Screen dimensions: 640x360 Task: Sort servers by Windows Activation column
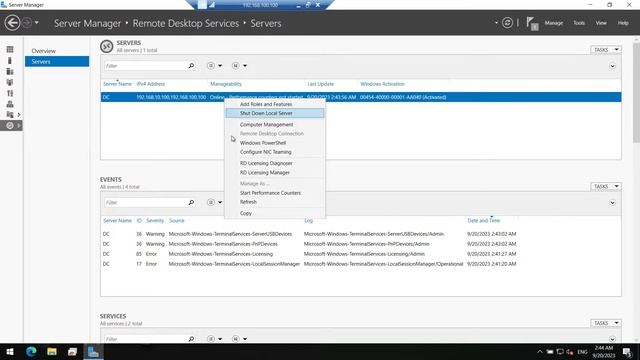tap(382, 84)
